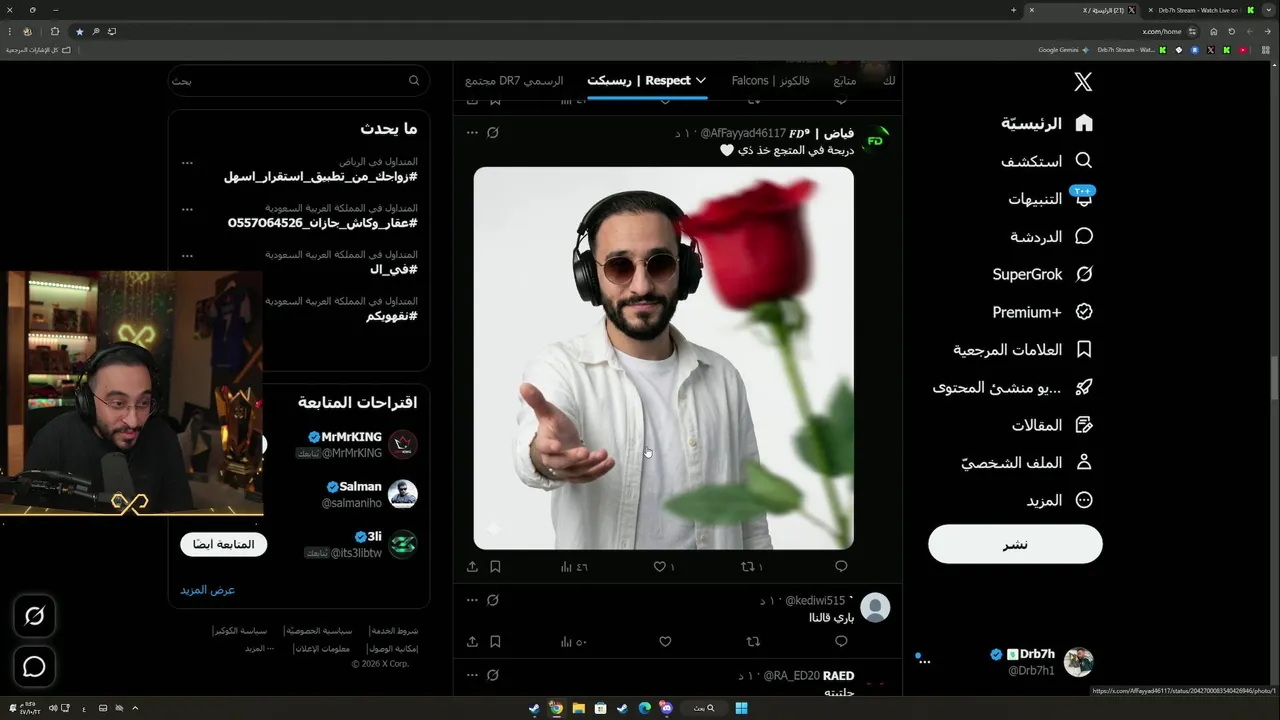1280x720 pixels.
Task: Open the floating Grok button
Action: [34, 616]
